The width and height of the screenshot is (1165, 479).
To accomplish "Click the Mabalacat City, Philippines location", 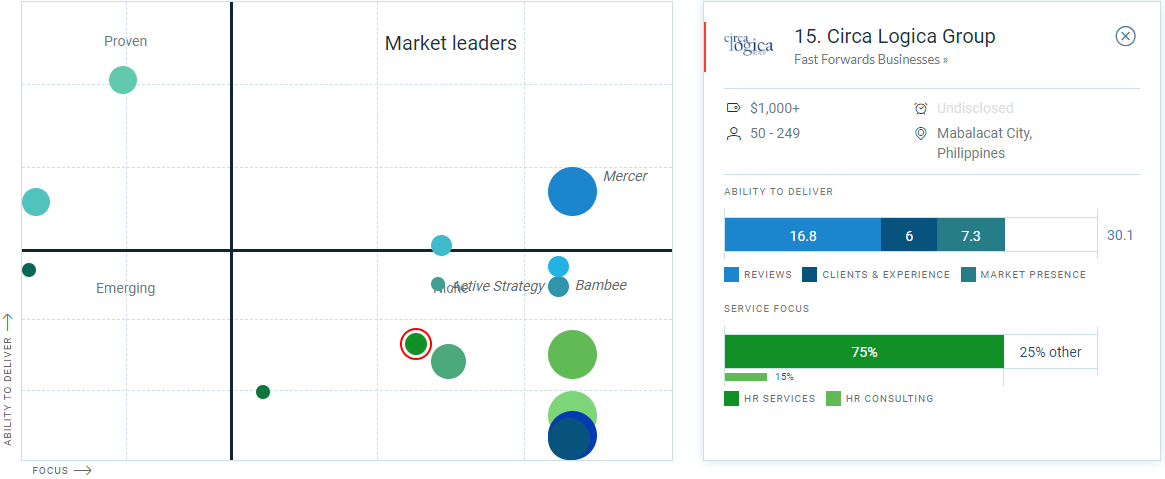I will 984,143.
